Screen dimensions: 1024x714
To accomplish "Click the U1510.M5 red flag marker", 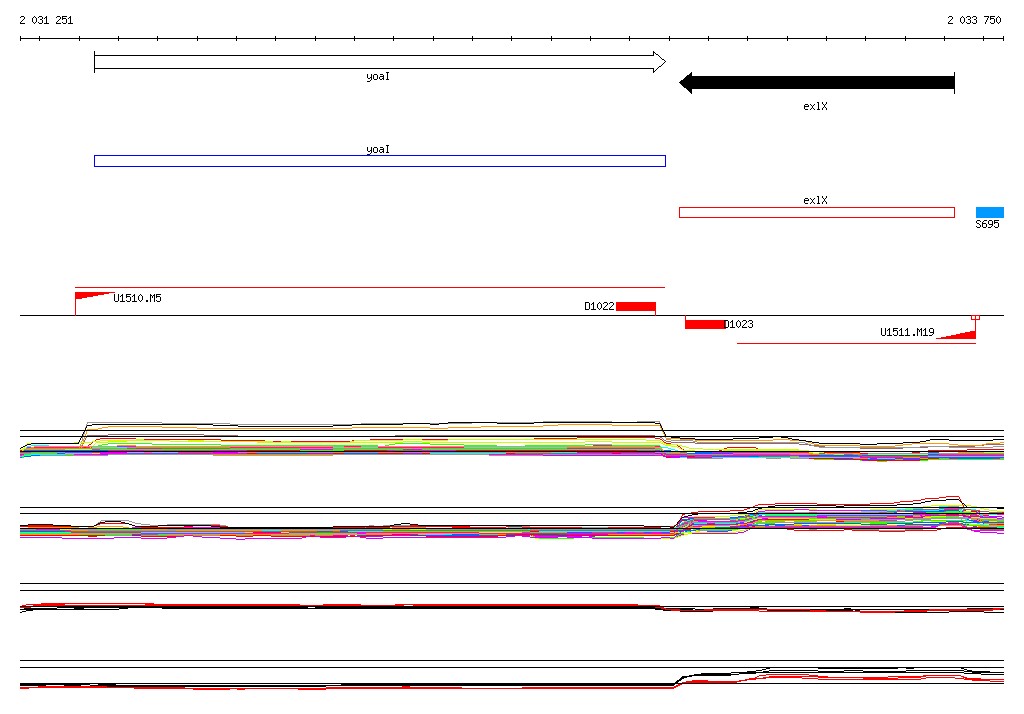I will 93,296.
